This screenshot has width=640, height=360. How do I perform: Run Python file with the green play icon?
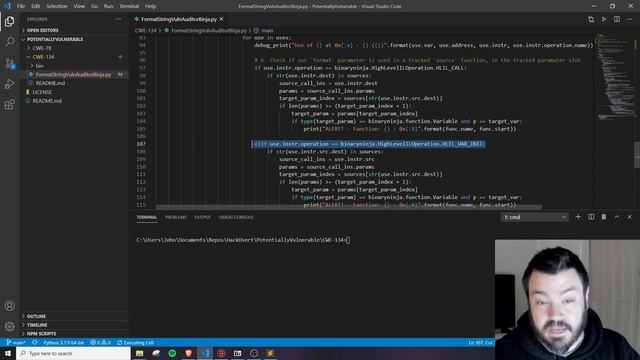(604, 19)
